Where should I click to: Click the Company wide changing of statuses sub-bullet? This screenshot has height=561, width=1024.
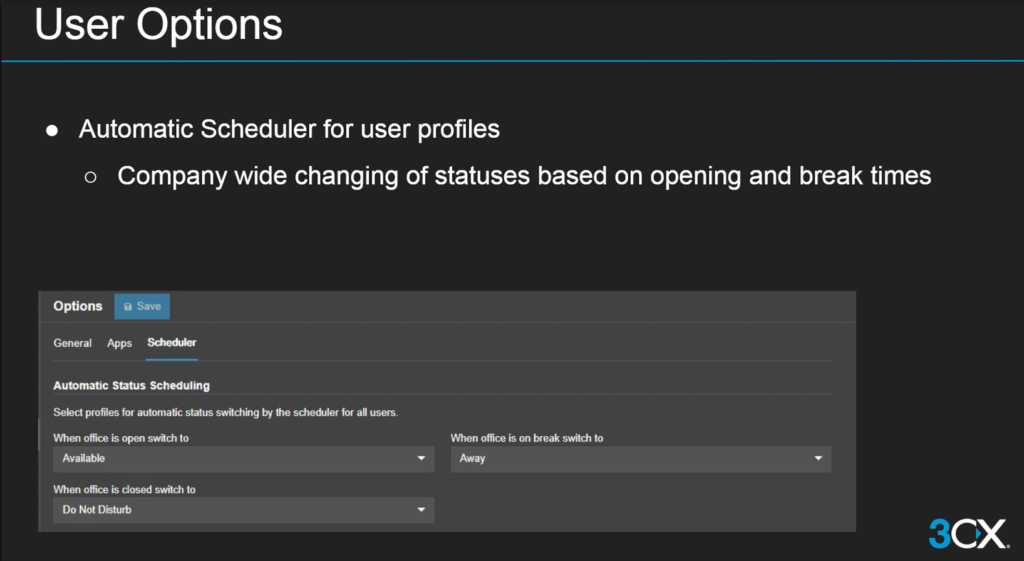[524, 176]
